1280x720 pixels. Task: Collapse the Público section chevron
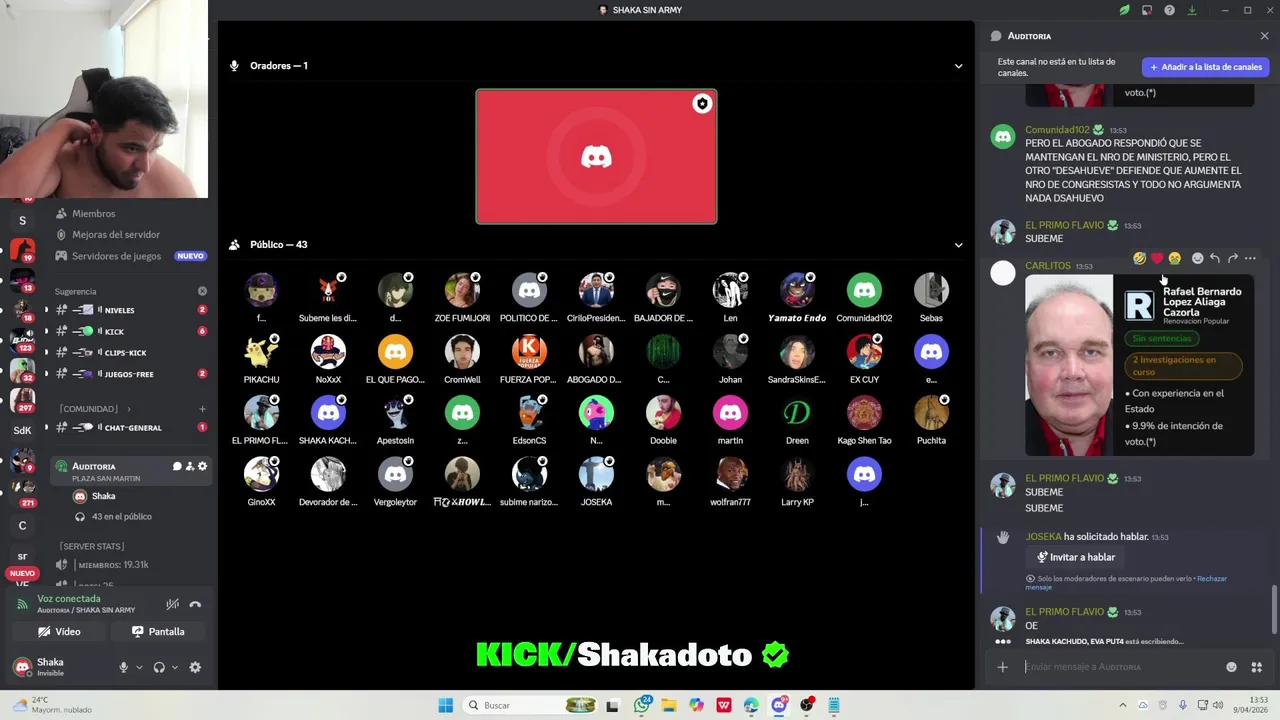(x=958, y=245)
